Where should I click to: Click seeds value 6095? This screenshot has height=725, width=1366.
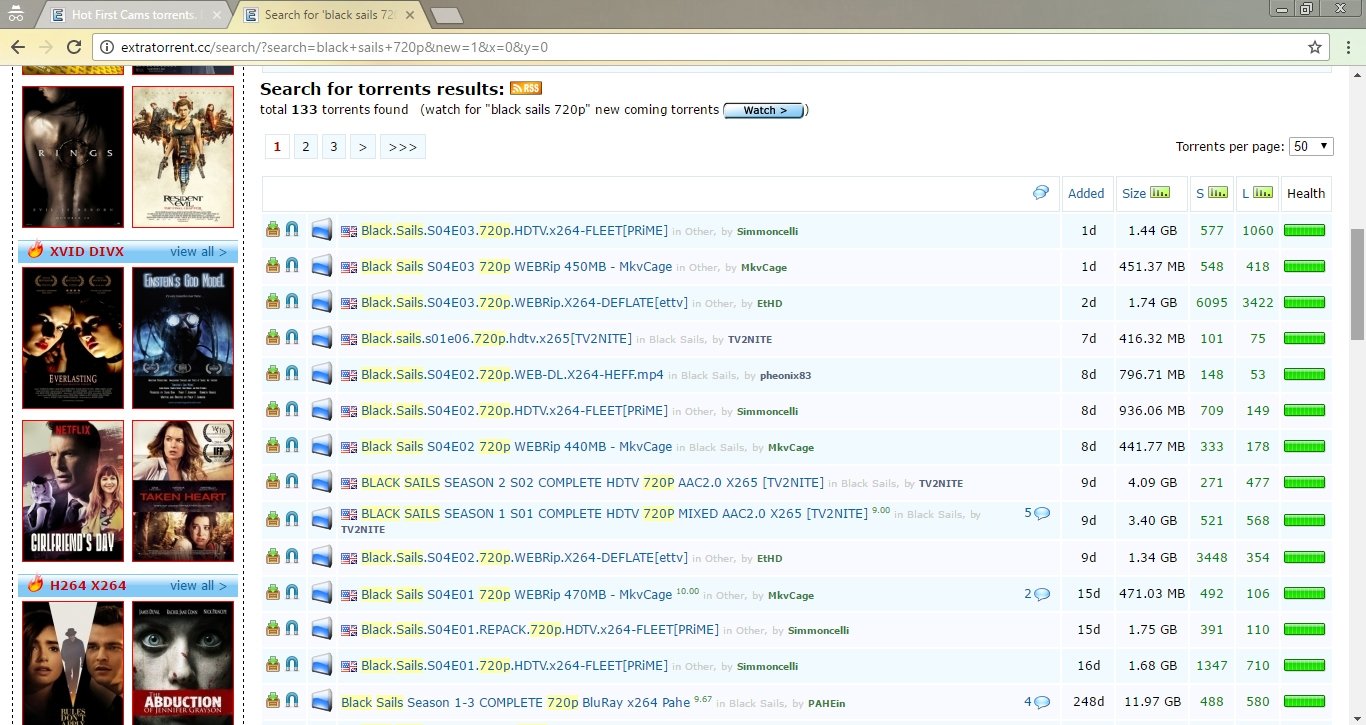point(1211,302)
